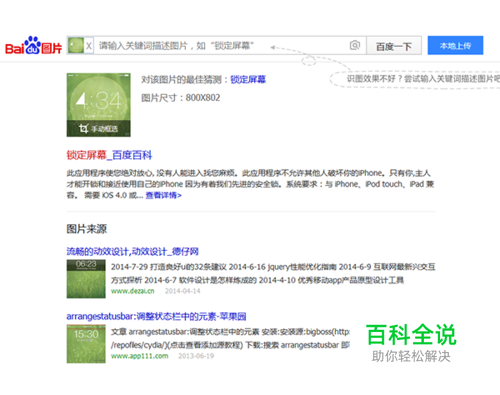
Task: Click the www.app111.com source URL
Action: pyautogui.click(x=140, y=356)
